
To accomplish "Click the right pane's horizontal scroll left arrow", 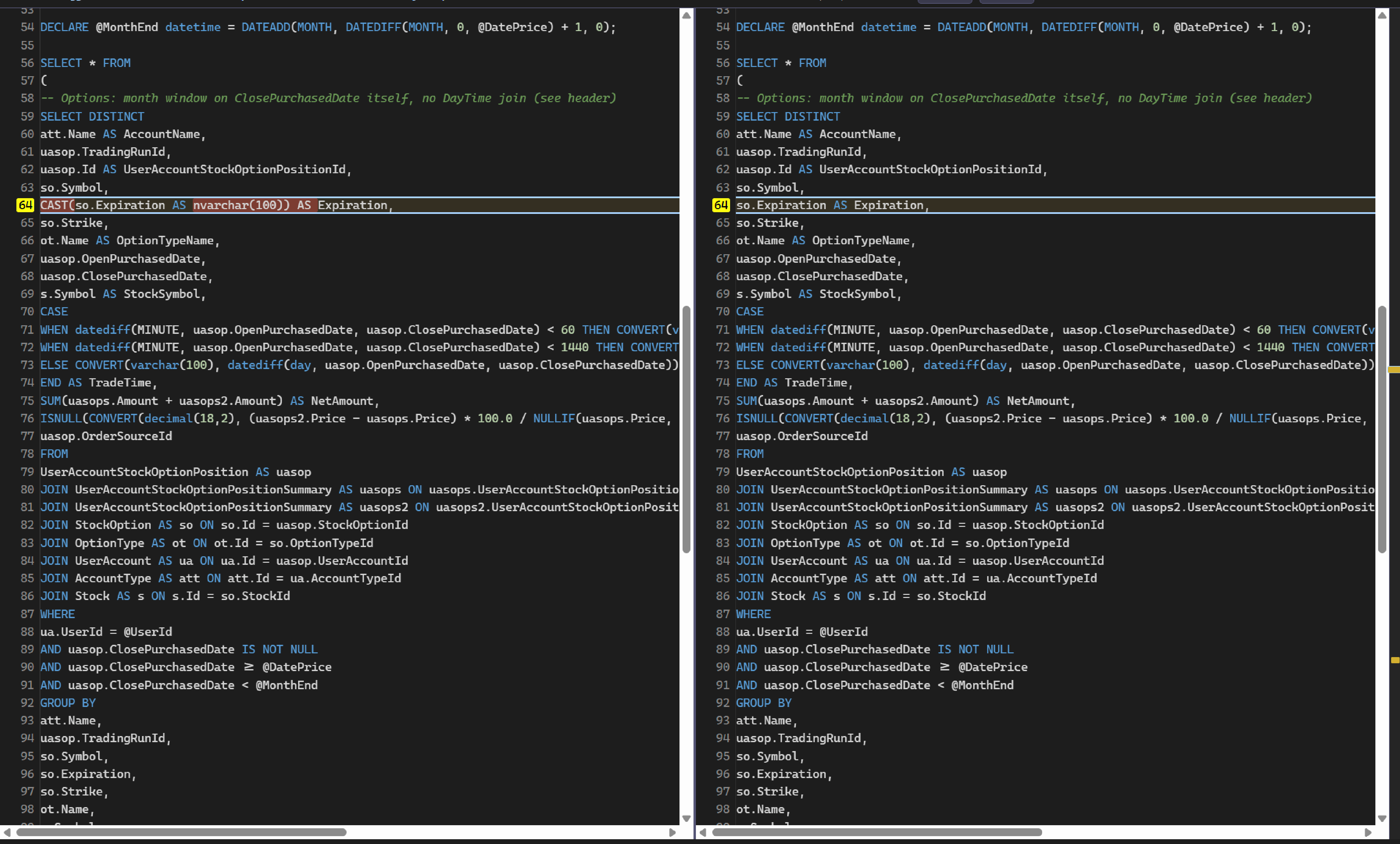I will point(703,832).
